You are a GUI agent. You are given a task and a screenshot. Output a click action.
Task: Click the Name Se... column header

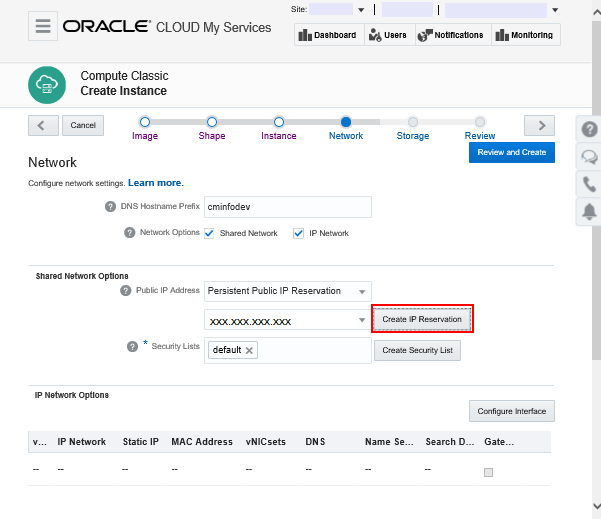389,442
